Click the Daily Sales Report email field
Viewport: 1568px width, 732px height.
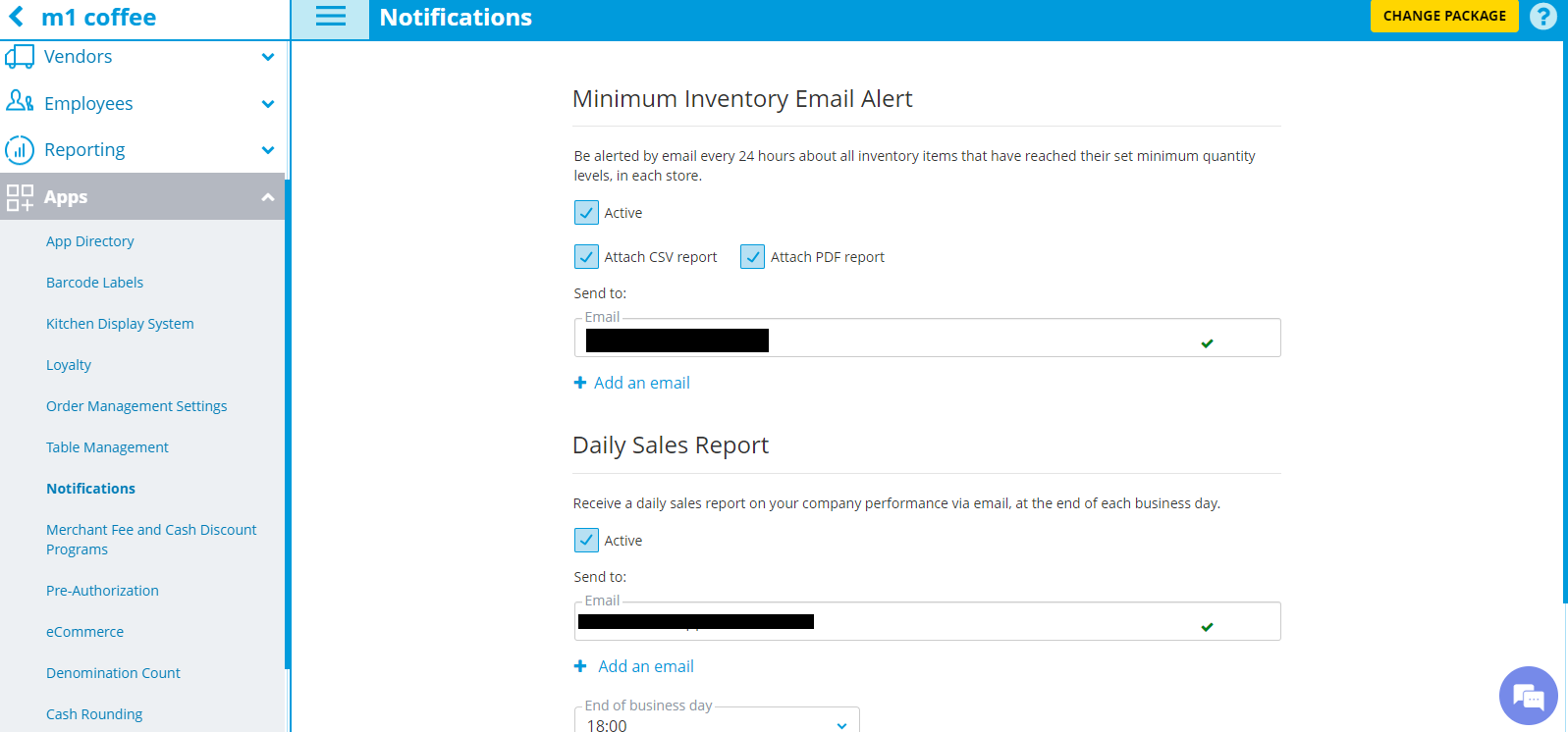click(982, 622)
